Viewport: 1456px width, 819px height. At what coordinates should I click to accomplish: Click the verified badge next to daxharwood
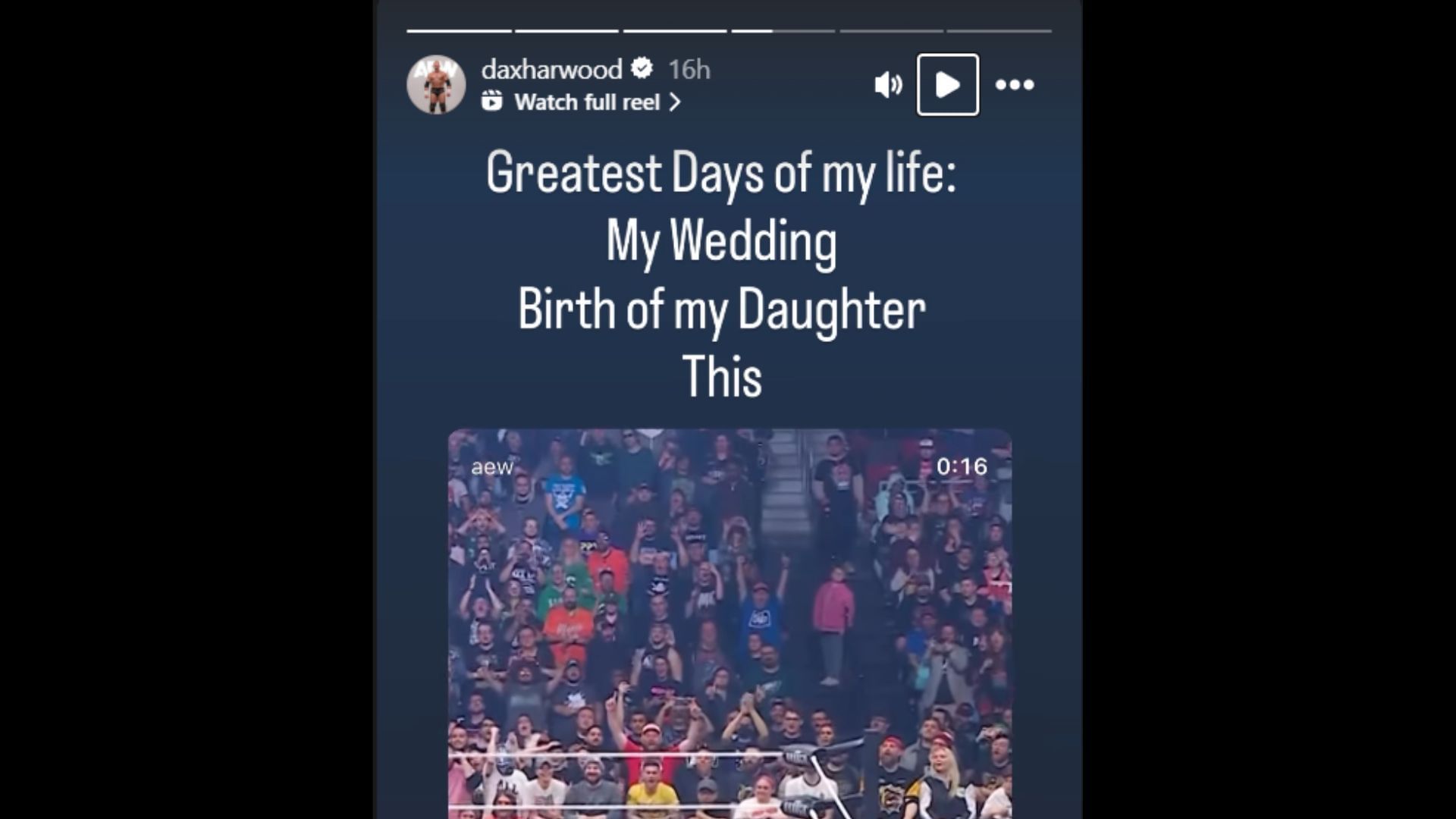(642, 68)
